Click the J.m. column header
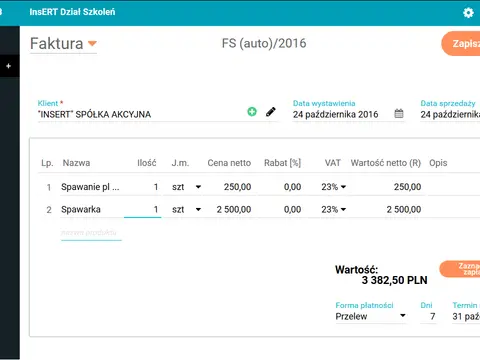480x360 pixels. [180, 163]
